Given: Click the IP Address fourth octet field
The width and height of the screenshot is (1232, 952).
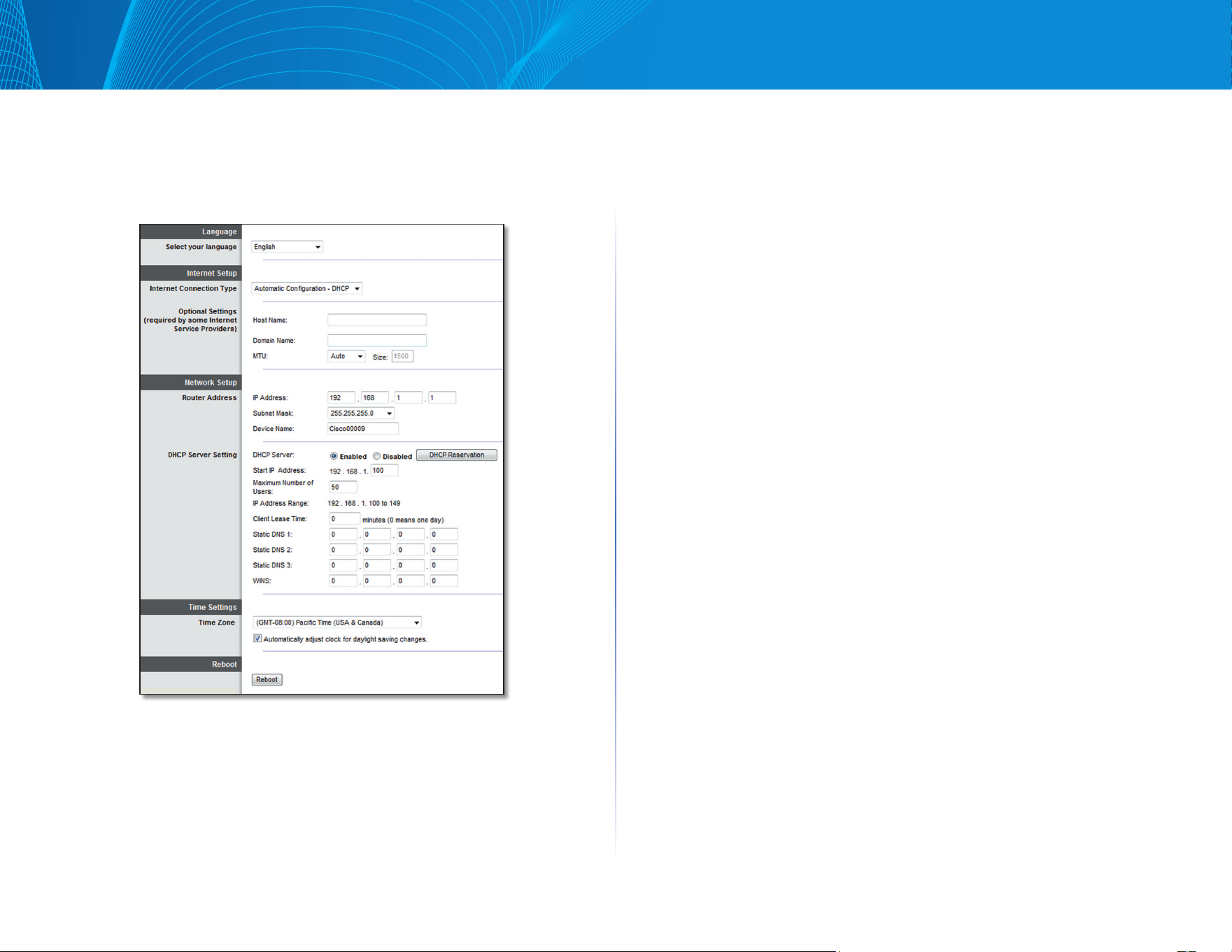Looking at the screenshot, I should (442, 397).
